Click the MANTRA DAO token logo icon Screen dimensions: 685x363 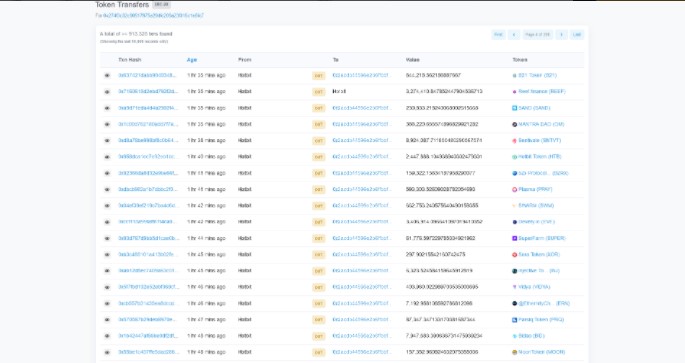click(515, 124)
